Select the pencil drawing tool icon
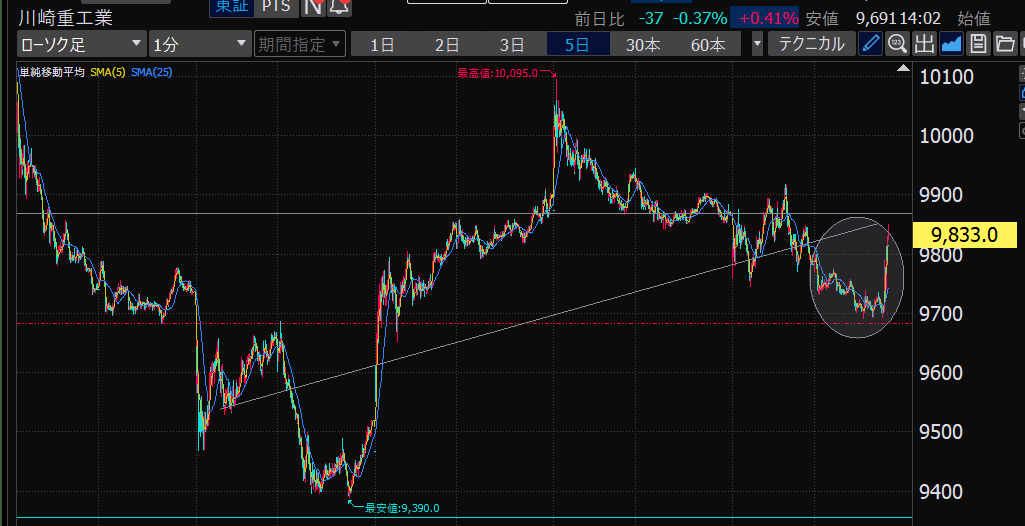This screenshot has width=1025, height=526. pyautogui.click(x=871, y=43)
